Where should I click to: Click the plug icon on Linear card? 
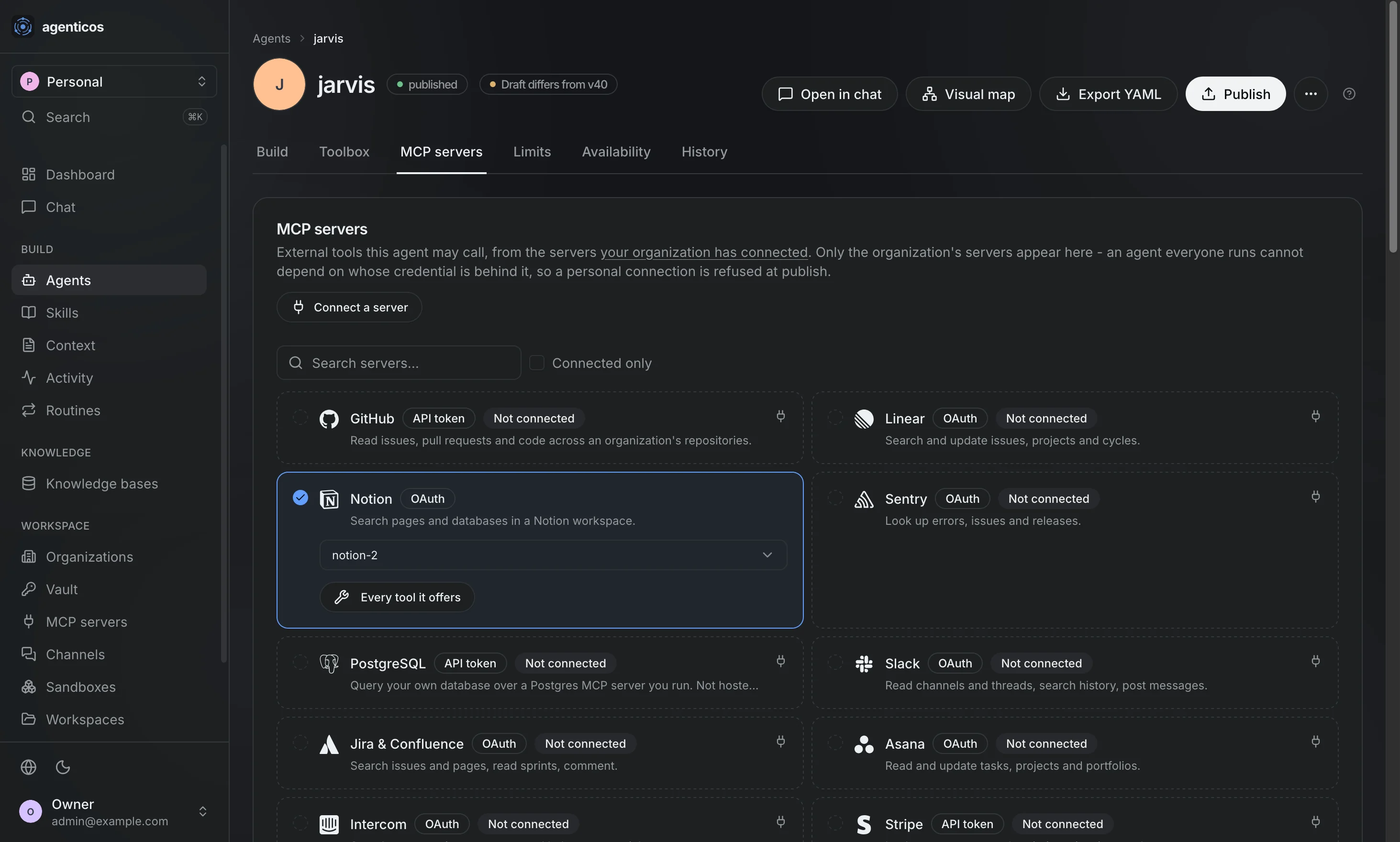click(x=1315, y=417)
